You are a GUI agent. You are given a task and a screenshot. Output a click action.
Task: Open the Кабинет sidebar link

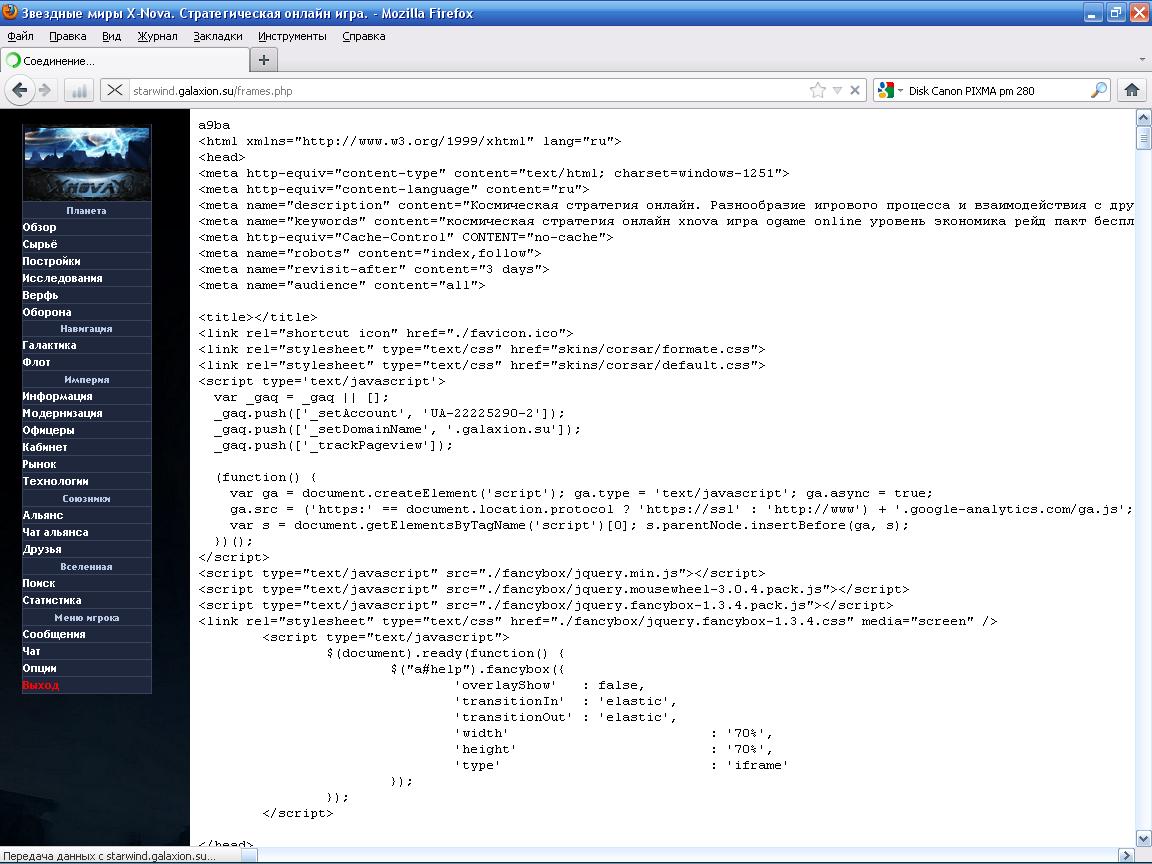click(44, 447)
